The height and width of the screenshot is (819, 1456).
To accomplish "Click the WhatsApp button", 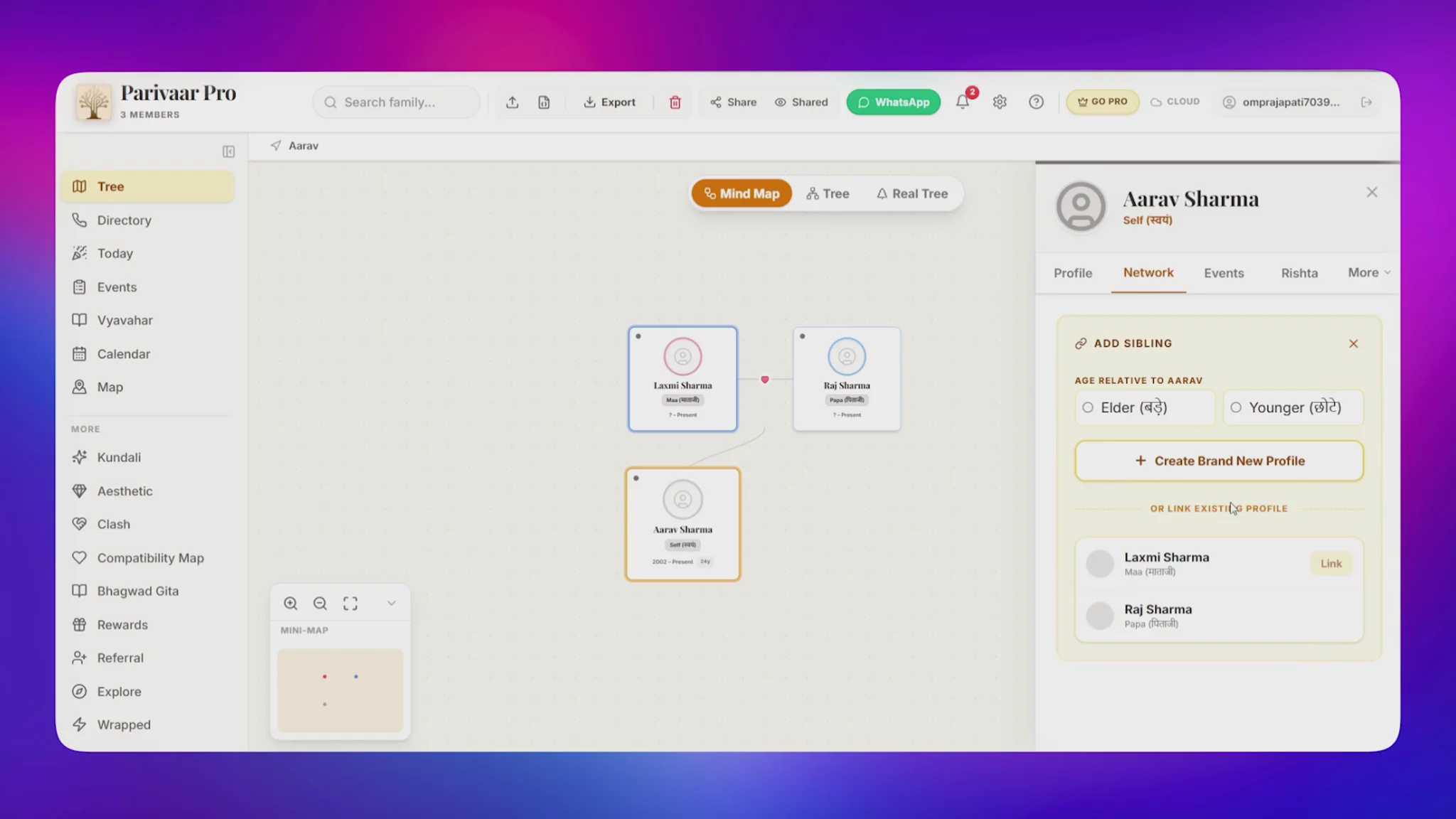I will pos(893,102).
